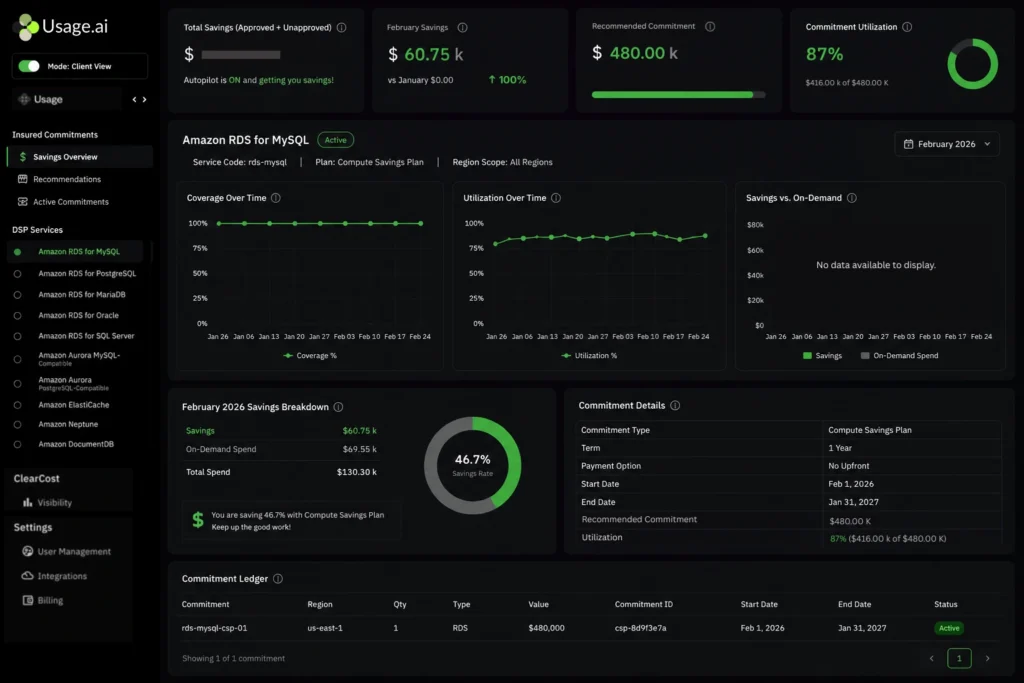This screenshot has width=1024, height=683.
Task: Go to previous item with left chevron by Usage
Action: click(135, 99)
